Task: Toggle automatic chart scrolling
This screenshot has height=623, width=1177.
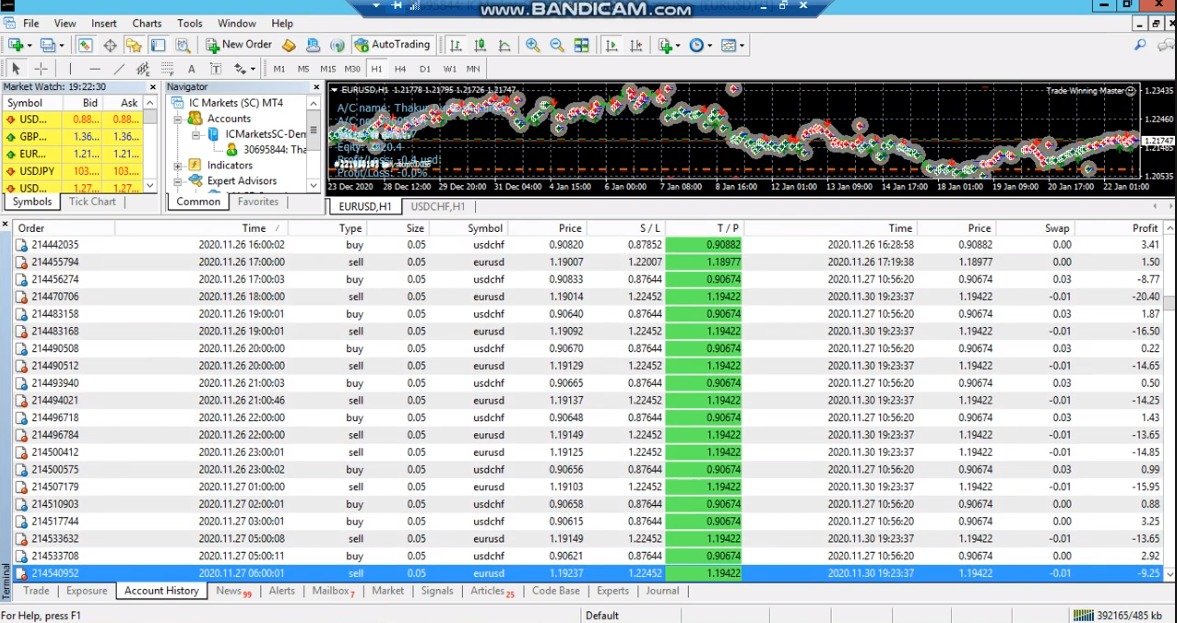Action: 613,45
